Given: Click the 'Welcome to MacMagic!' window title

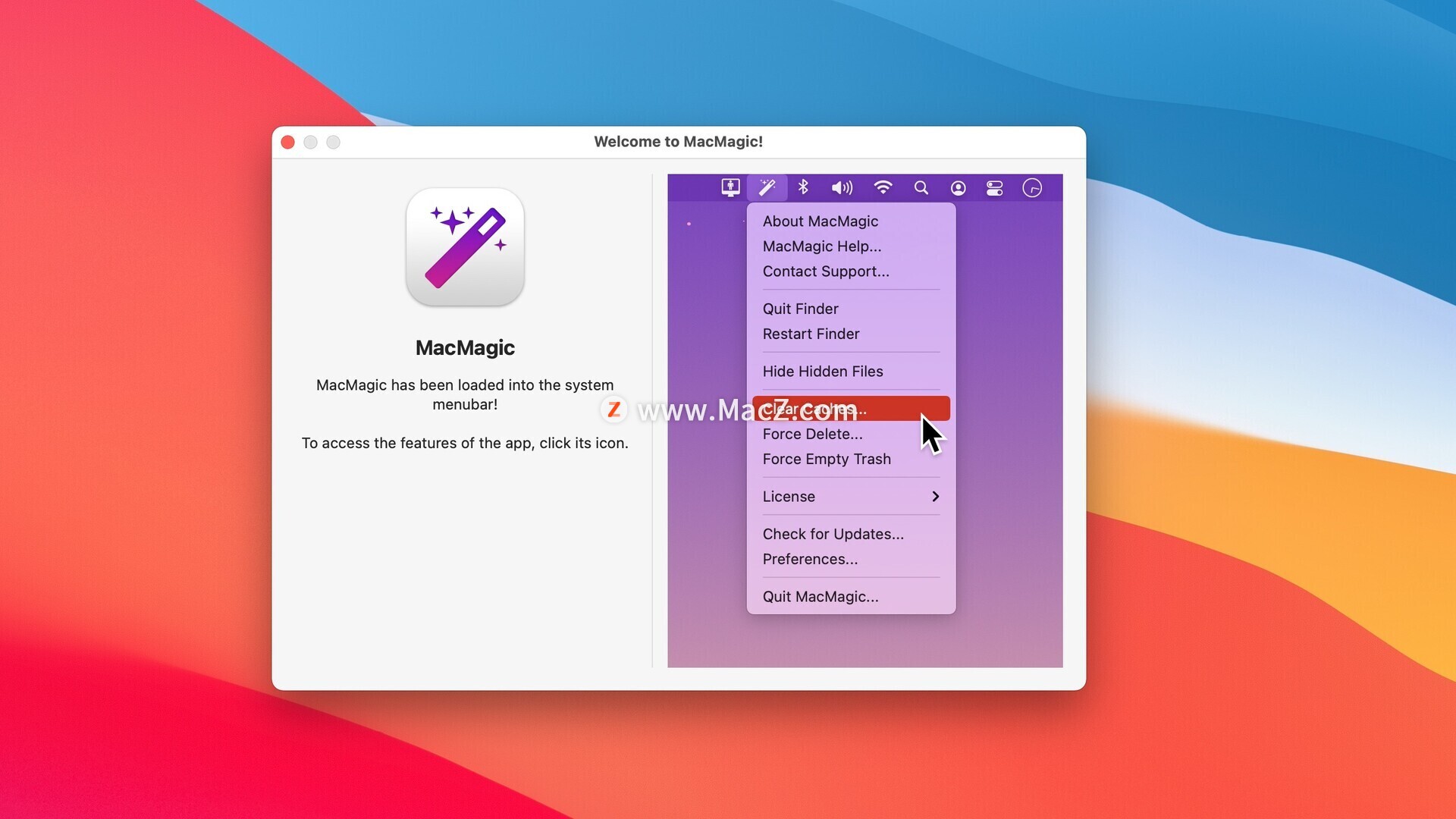Looking at the screenshot, I should (679, 142).
